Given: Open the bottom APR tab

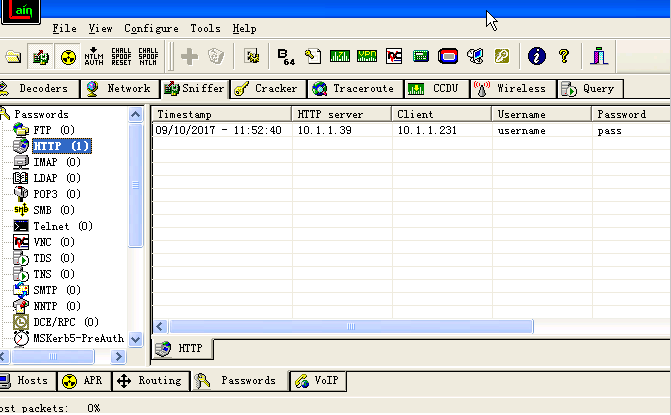Looking at the screenshot, I should point(84,380).
